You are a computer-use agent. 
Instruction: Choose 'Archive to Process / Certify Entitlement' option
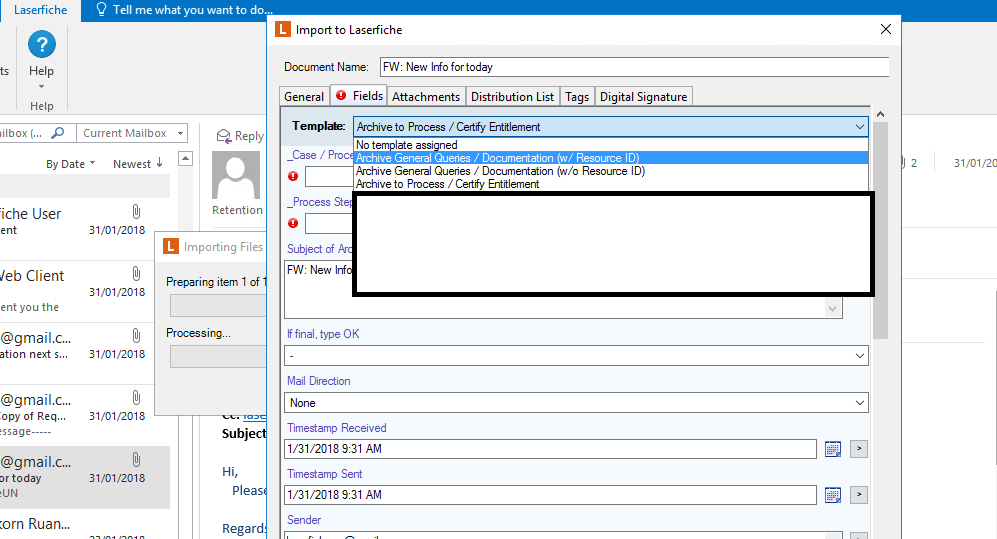(611, 184)
